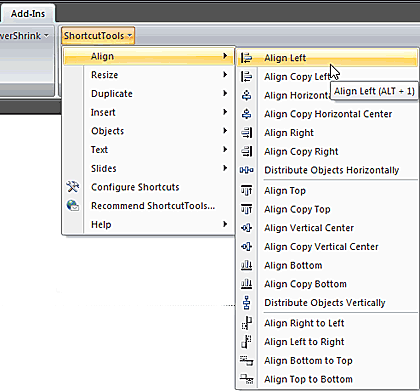Image resolution: width=420 pixels, height=391 pixels.
Task: Open the PowerShrink dropdown arrow
Action: (46, 35)
